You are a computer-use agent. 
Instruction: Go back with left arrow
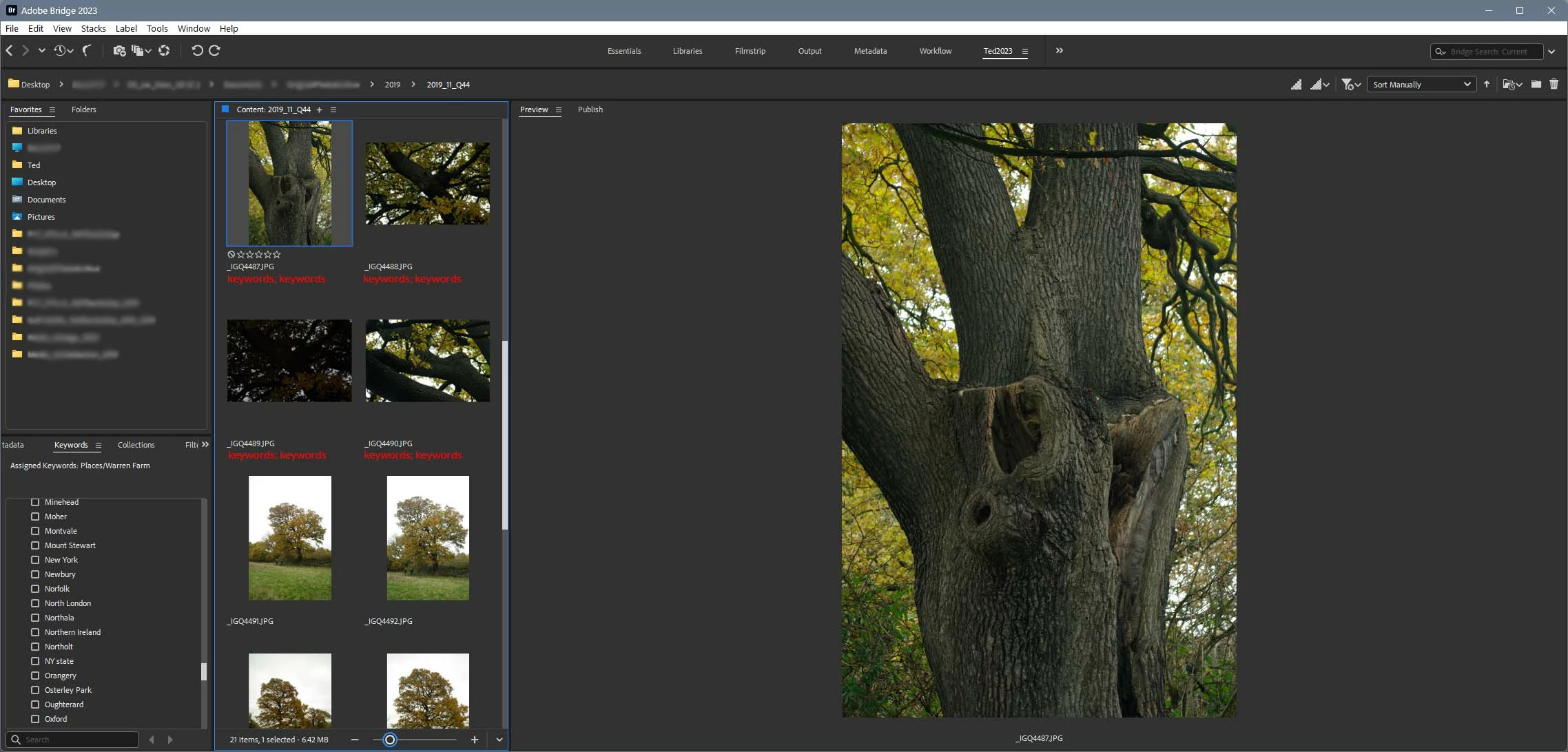10,51
